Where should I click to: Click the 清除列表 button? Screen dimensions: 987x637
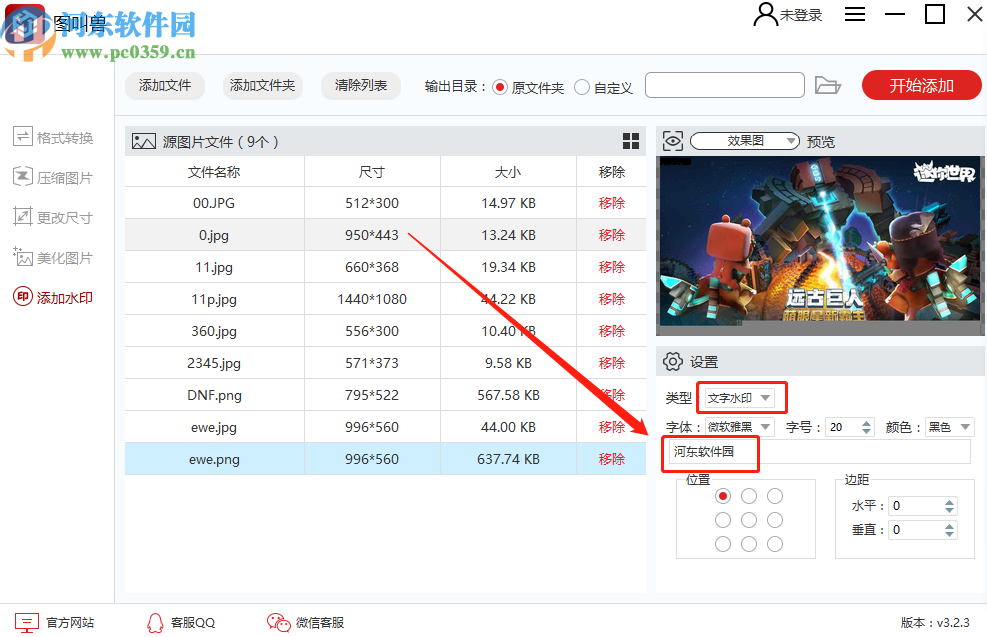click(x=361, y=86)
